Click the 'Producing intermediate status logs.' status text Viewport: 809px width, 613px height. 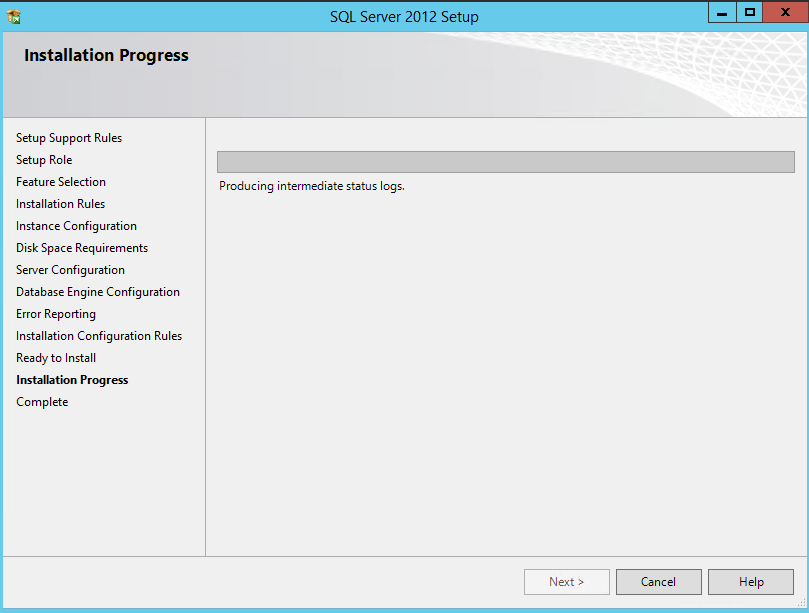coord(312,186)
